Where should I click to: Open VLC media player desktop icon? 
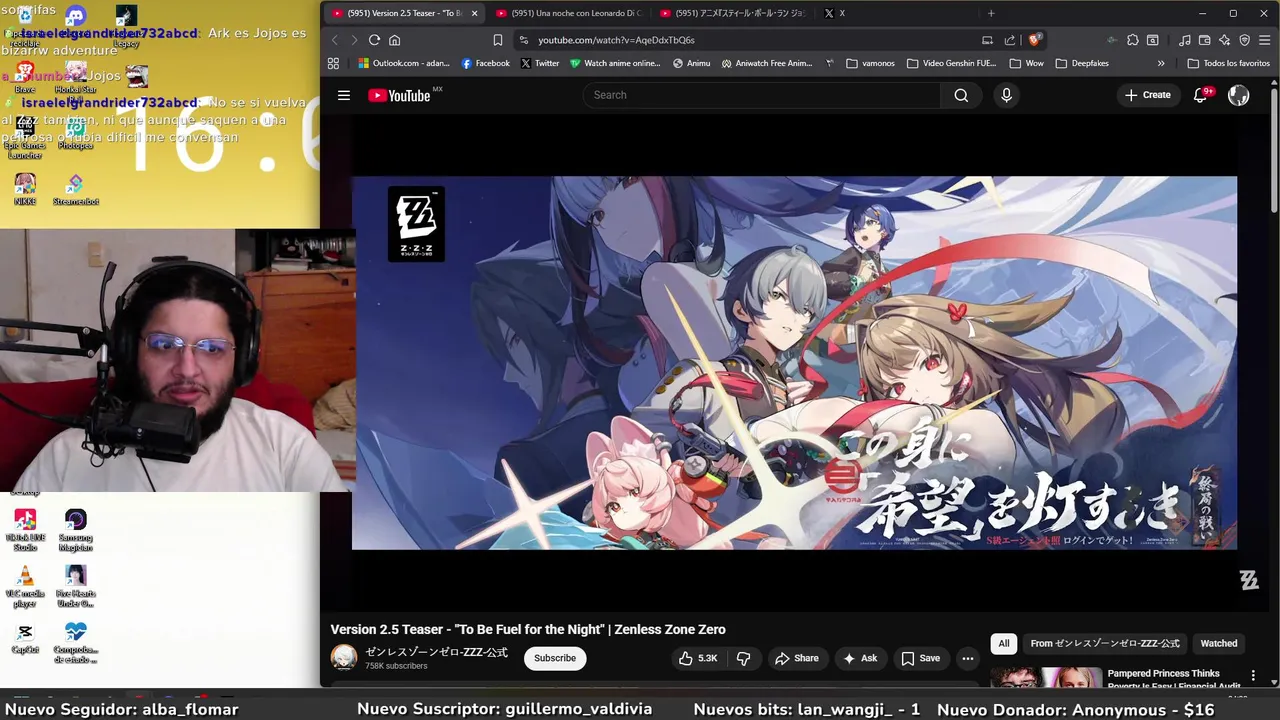pos(25,587)
